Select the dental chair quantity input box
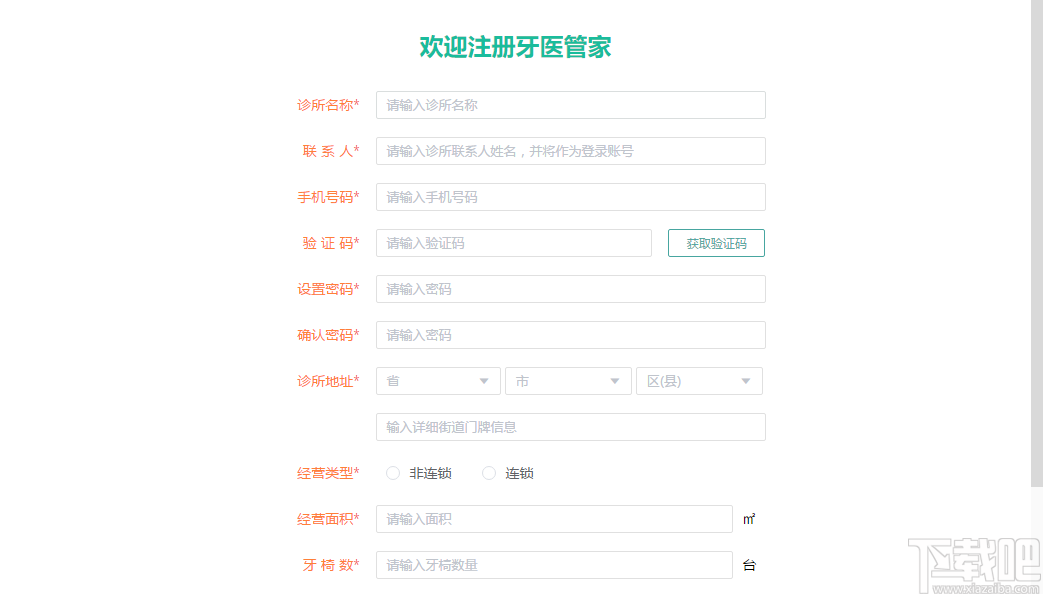 [553, 564]
